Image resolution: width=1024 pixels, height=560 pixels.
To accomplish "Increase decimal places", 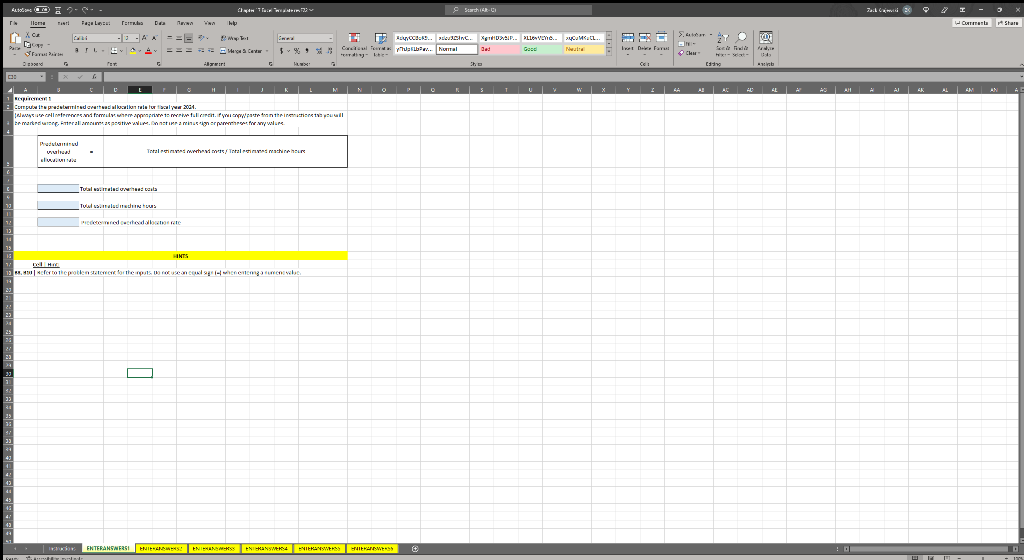I will pyautogui.click(x=319, y=51).
